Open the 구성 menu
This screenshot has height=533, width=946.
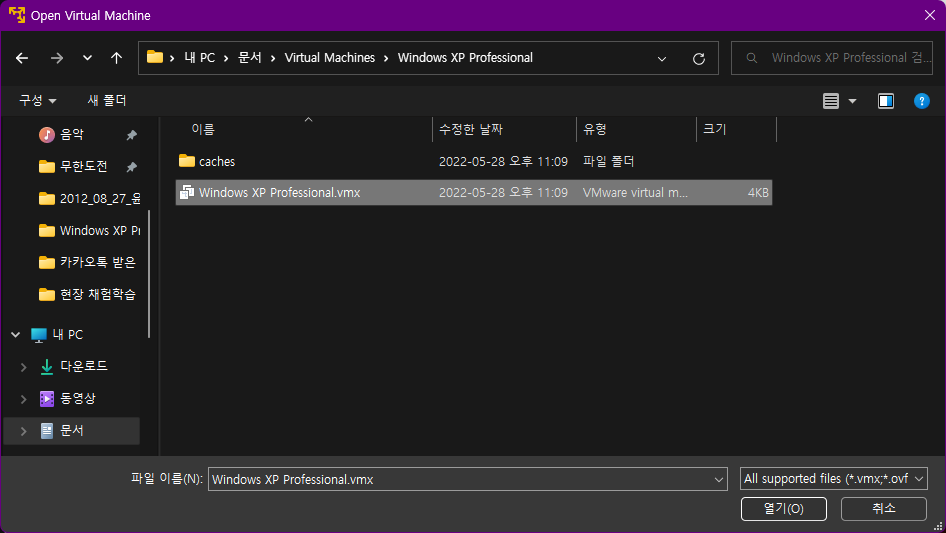[37, 100]
